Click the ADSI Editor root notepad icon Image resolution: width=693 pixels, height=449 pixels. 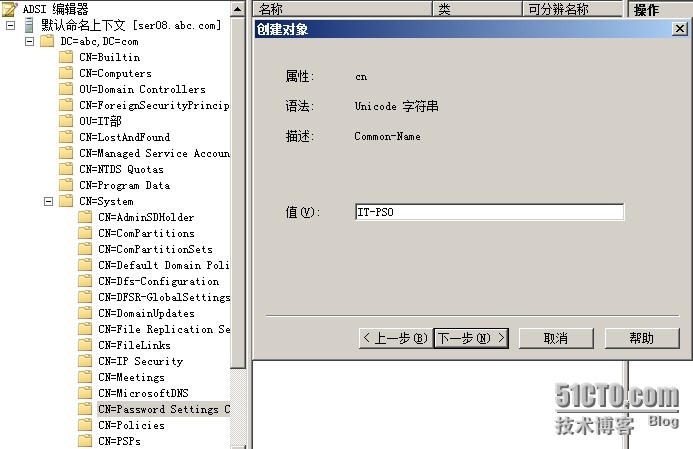point(10,9)
